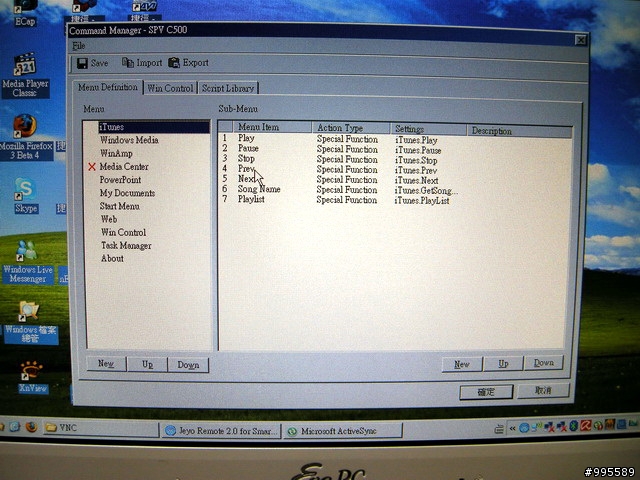Select Web in the Menu list
The width and height of the screenshot is (640, 480).
coord(109,219)
